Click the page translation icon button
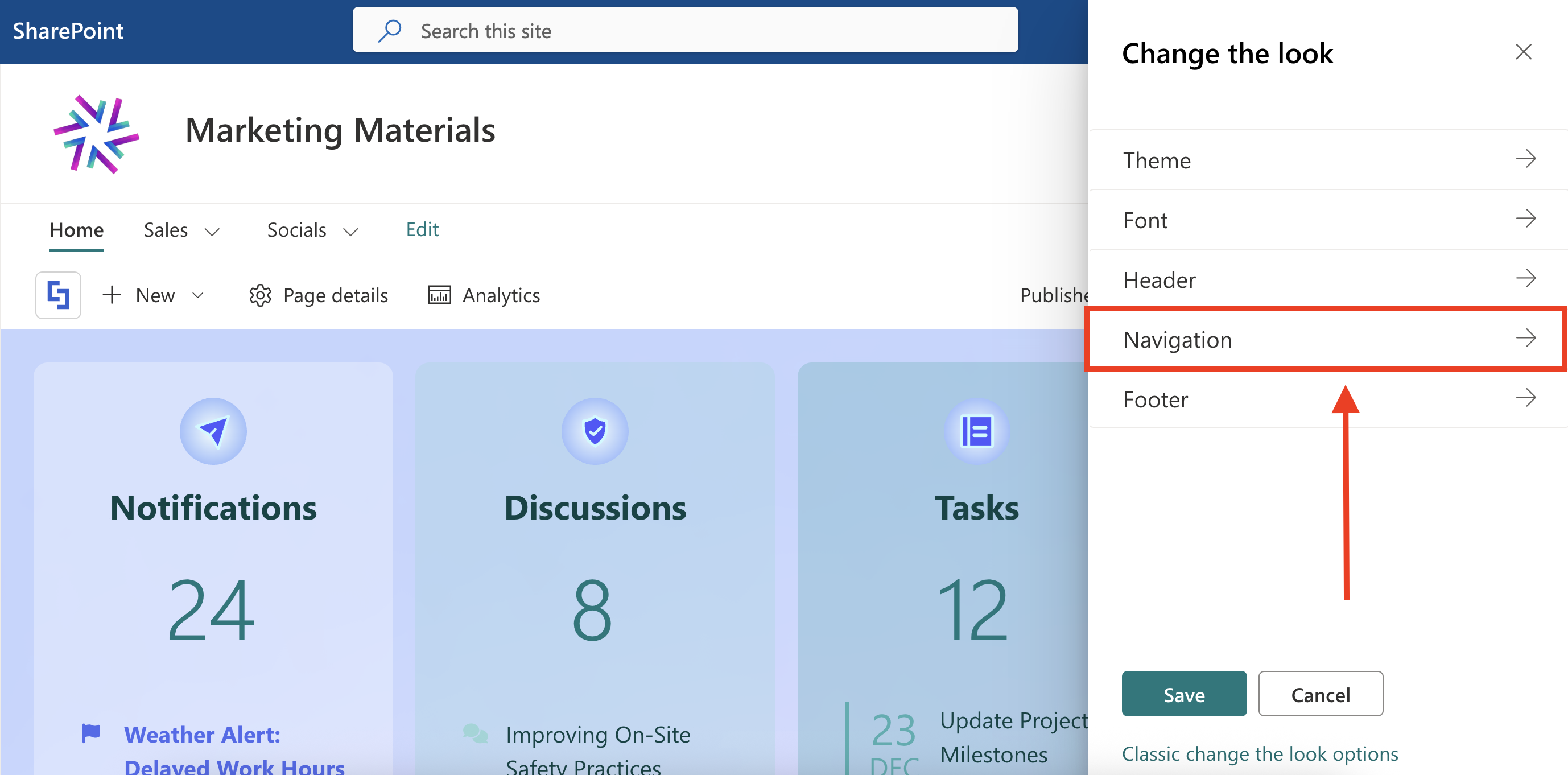 click(59, 295)
